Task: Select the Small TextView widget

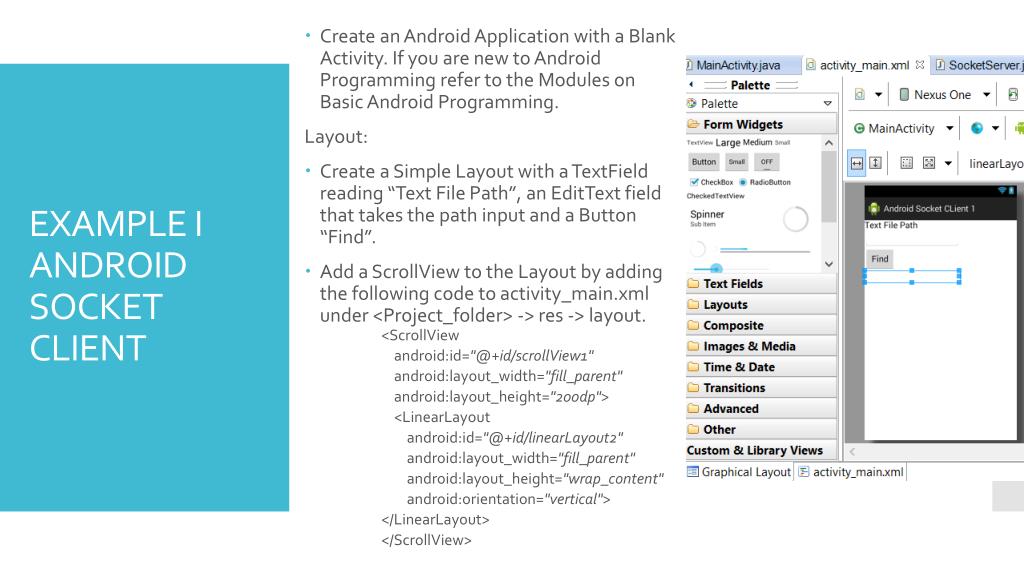Action: [x=783, y=141]
